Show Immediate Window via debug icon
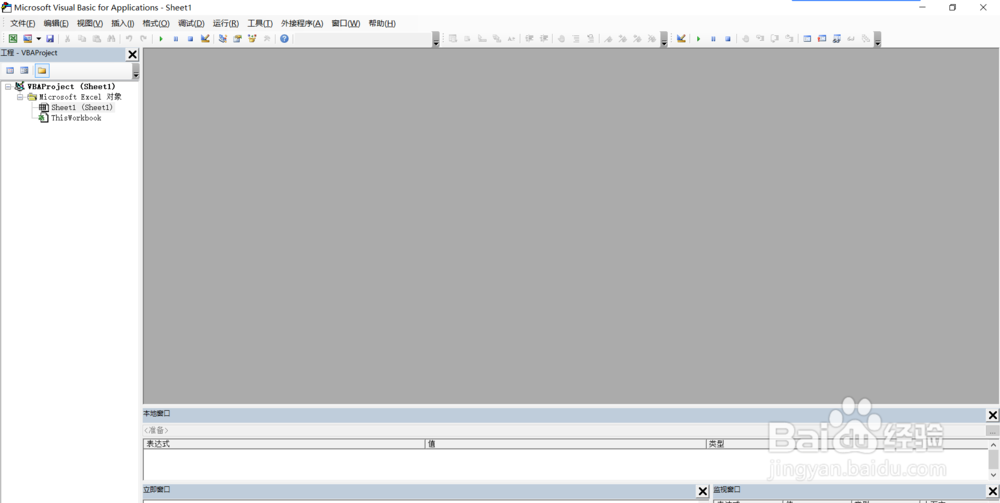The height and width of the screenshot is (503, 1000). [x=821, y=39]
